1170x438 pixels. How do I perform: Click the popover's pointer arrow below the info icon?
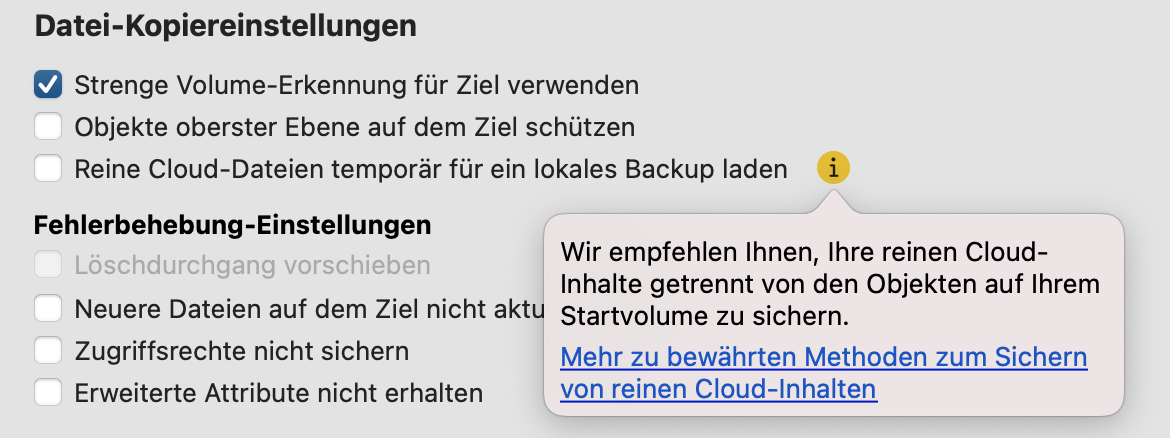tap(833, 202)
